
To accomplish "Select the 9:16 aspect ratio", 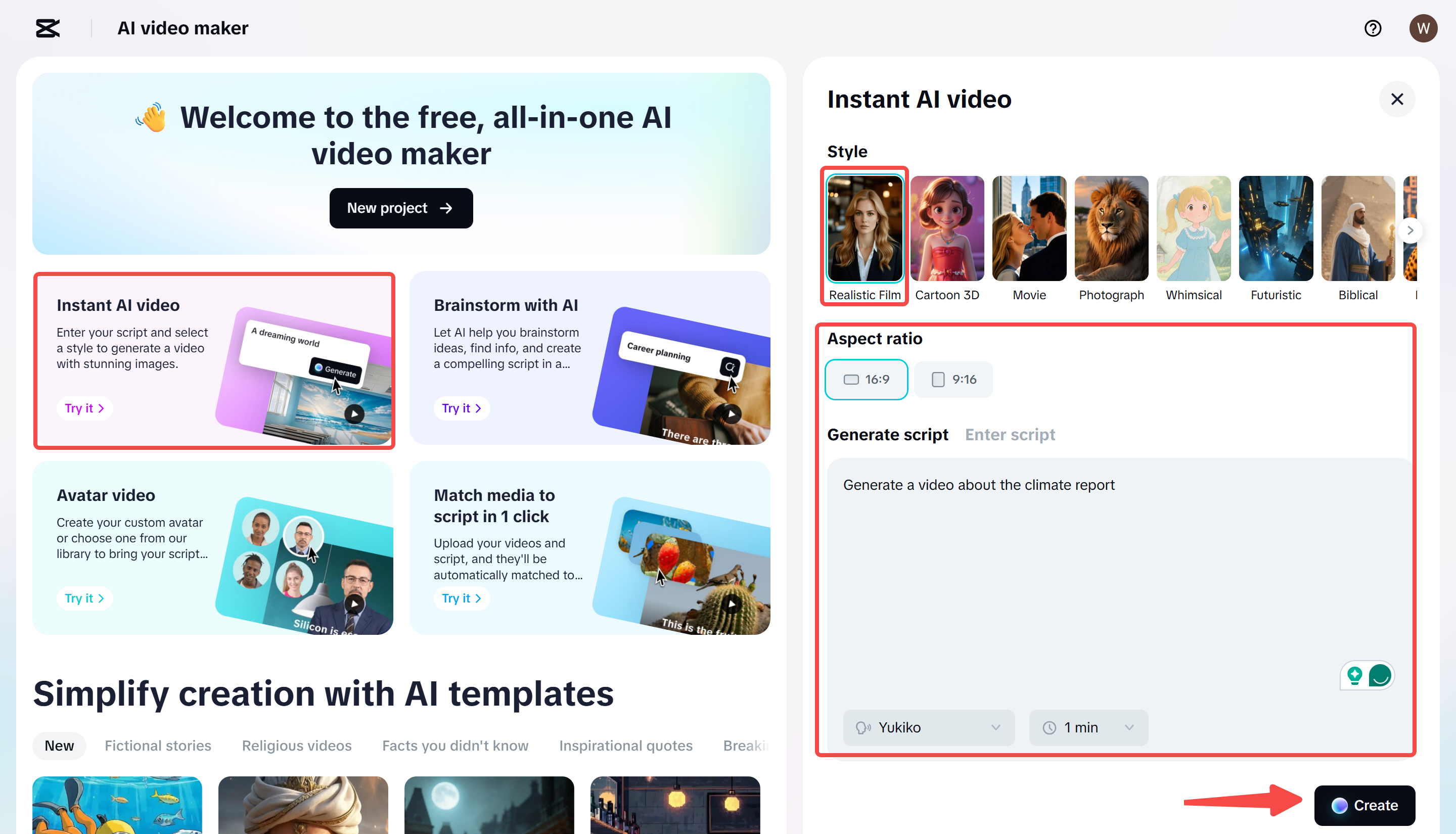I will coord(953,379).
